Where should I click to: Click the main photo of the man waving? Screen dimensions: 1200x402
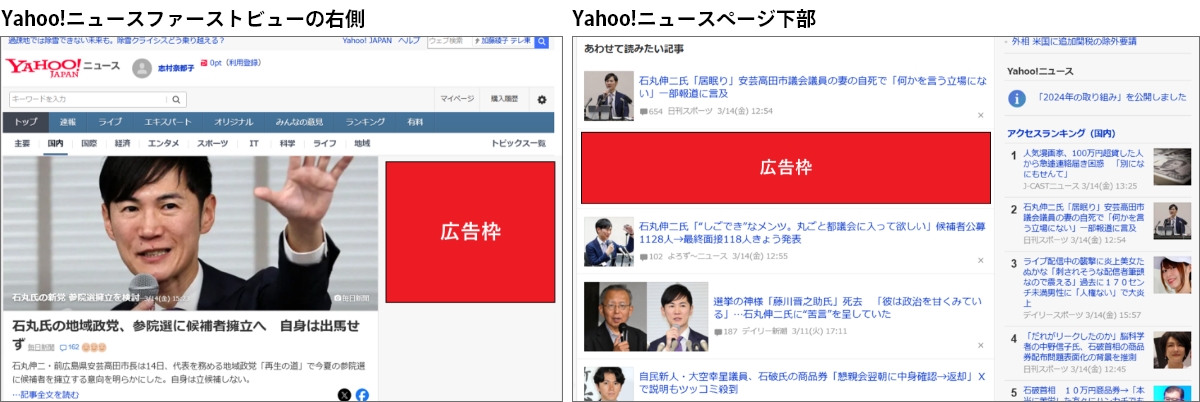pos(191,233)
